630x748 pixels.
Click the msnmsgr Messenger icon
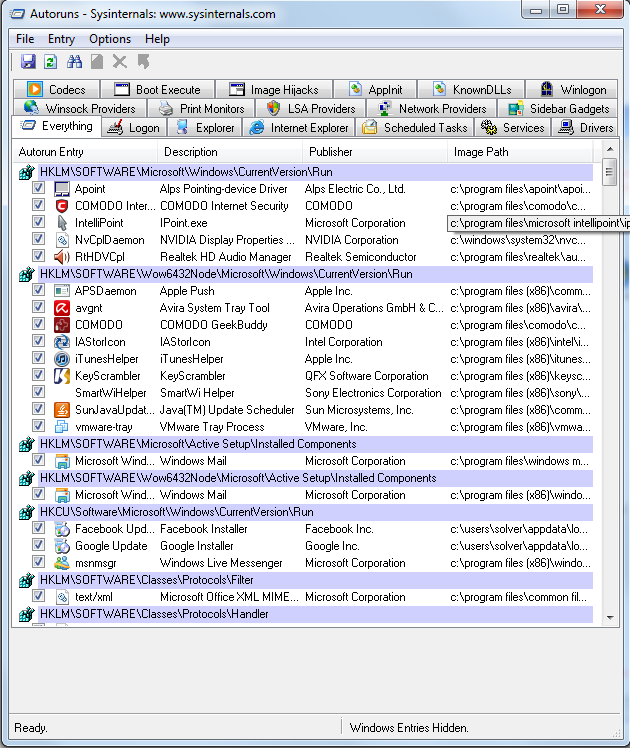tap(62, 563)
